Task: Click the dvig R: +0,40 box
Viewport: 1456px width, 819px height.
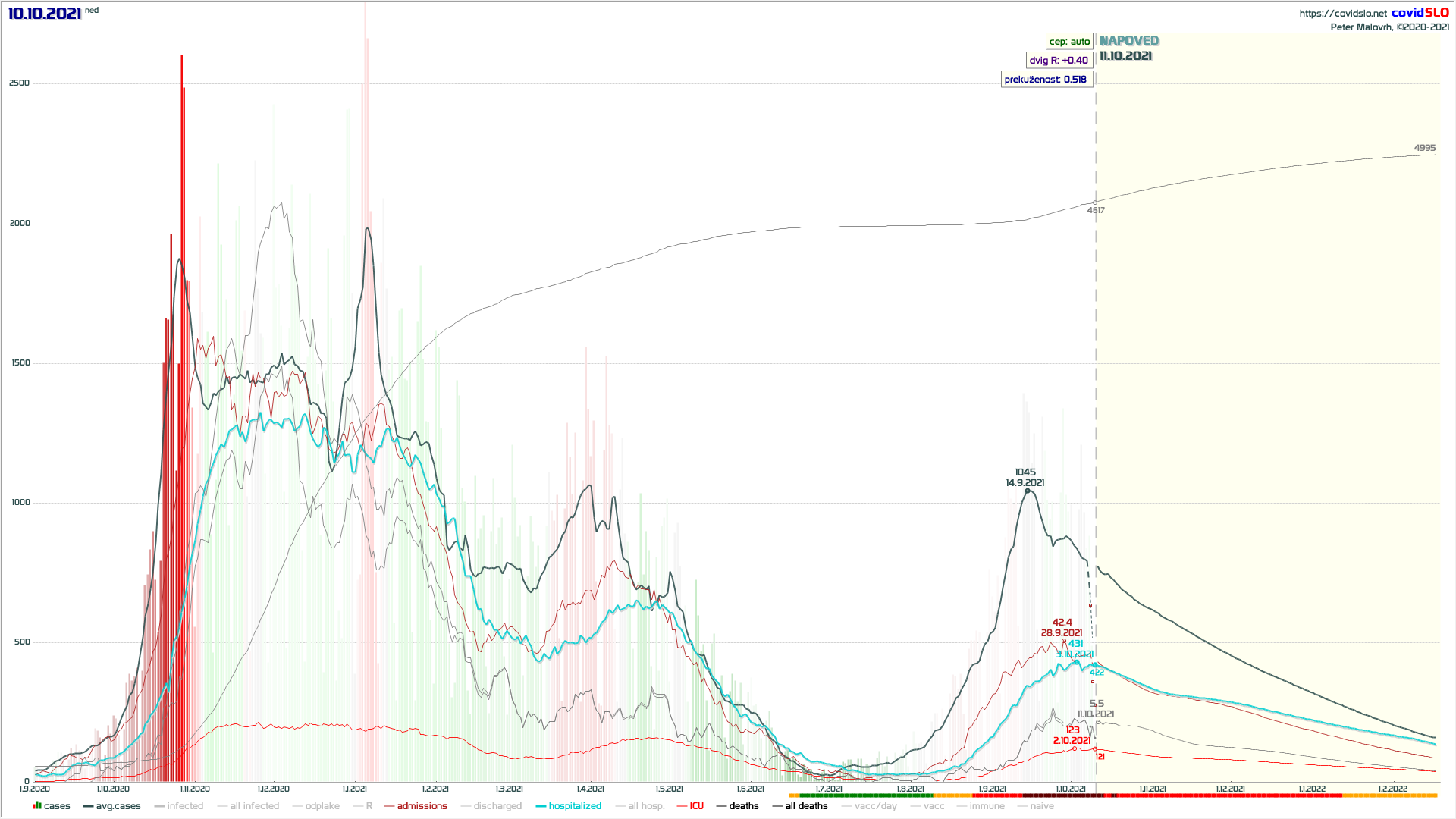Action: (x=1059, y=61)
